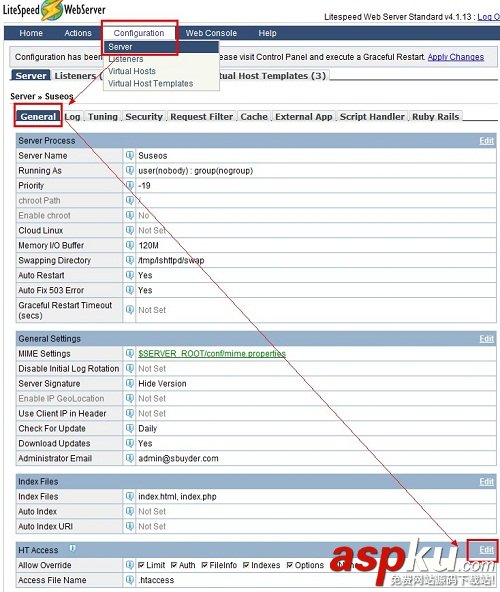This screenshot has width=500, height=592.
Task: Open the Configuration menu
Action: tap(139, 33)
